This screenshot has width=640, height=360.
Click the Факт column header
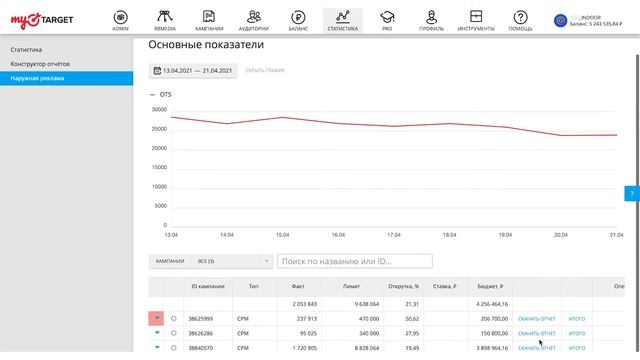(298, 286)
